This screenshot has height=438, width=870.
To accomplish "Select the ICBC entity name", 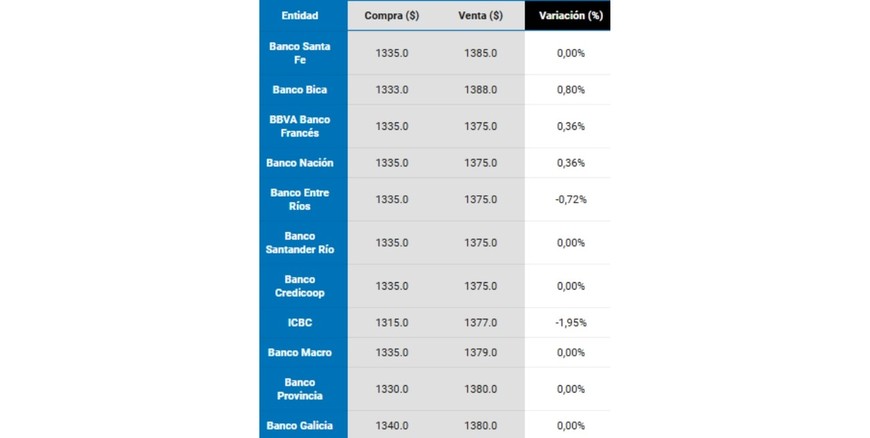I will coord(300,323).
